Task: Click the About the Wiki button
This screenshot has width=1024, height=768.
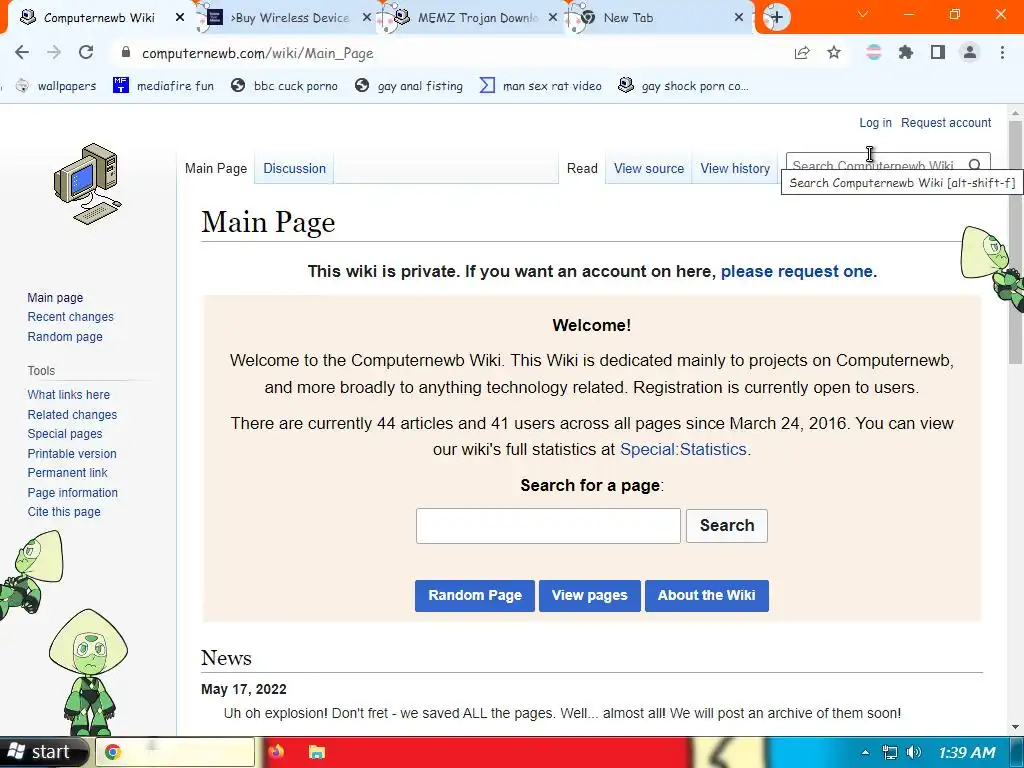Action: pos(707,596)
